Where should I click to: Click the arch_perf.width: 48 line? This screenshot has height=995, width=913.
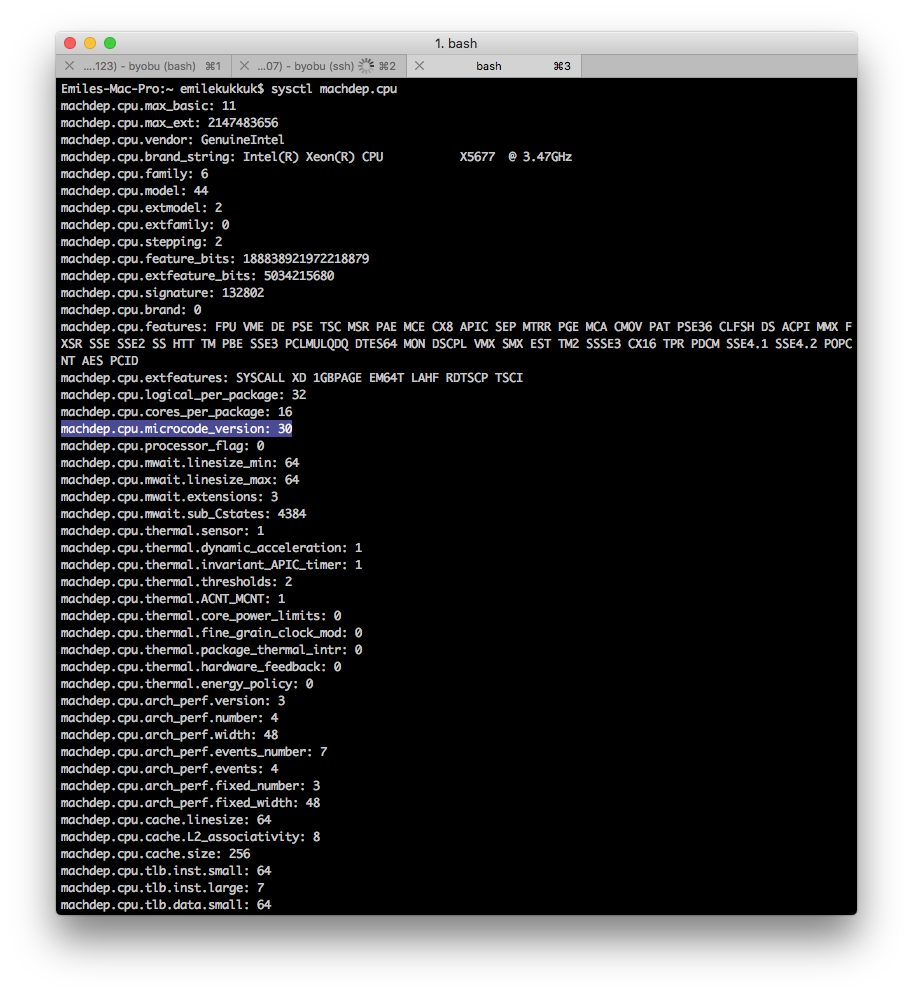[169, 735]
